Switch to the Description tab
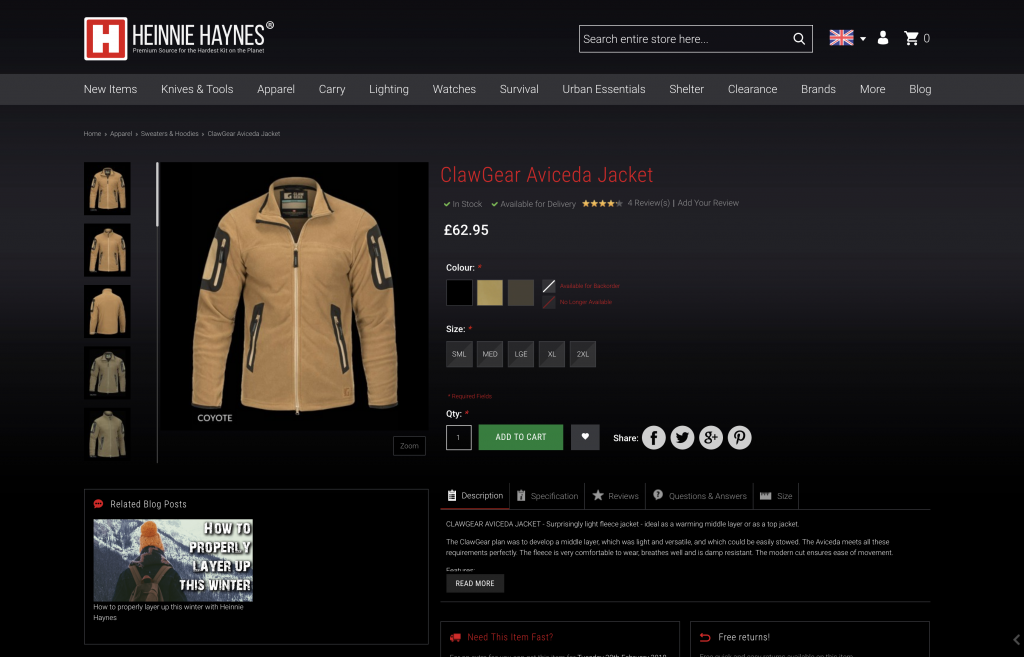Image resolution: width=1024 pixels, height=657 pixels. tap(475, 496)
